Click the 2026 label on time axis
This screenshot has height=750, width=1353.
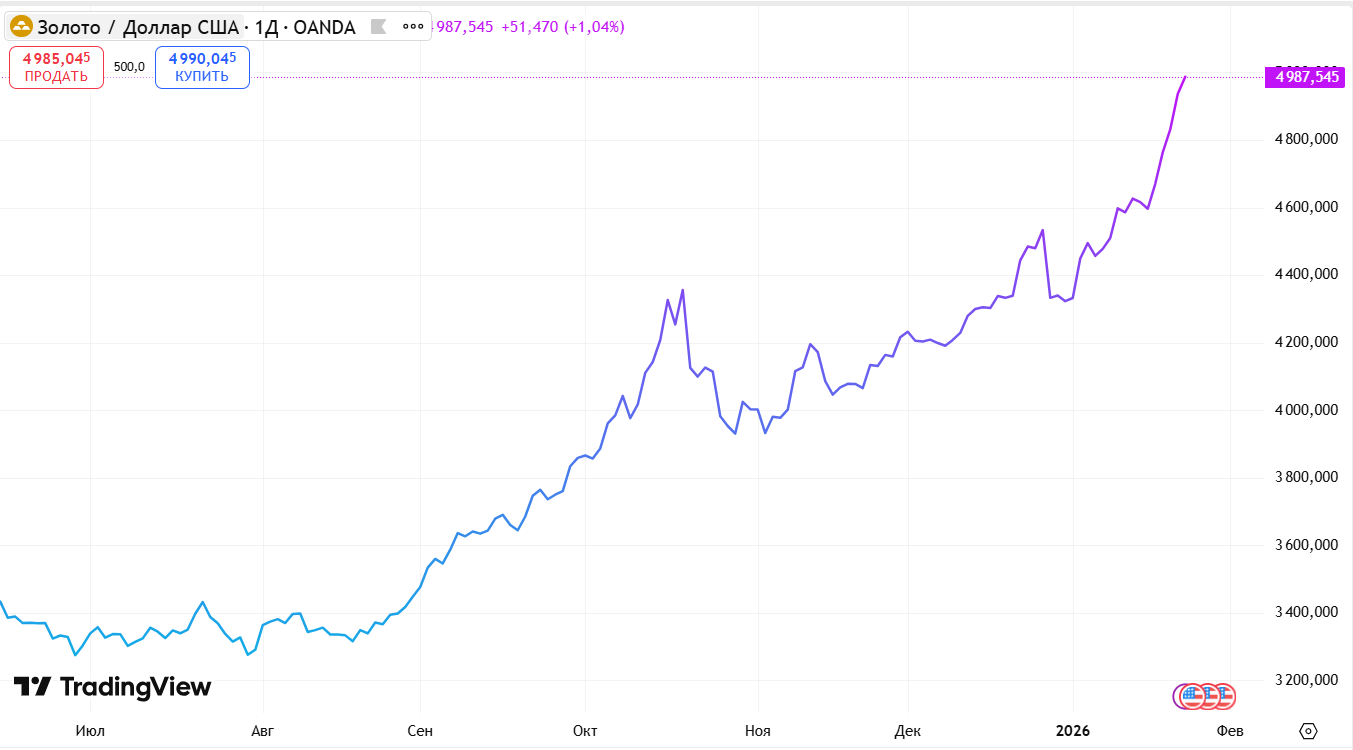pyautogui.click(x=1073, y=731)
